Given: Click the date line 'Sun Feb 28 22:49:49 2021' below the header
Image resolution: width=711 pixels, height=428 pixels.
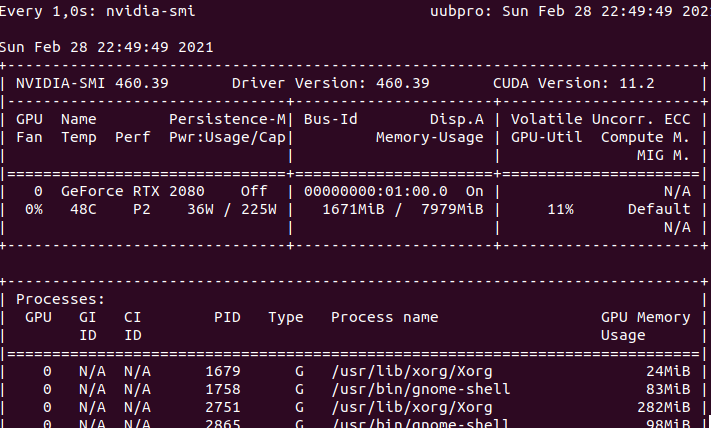Looking at the screenshot, I should [x=107, y=47].
